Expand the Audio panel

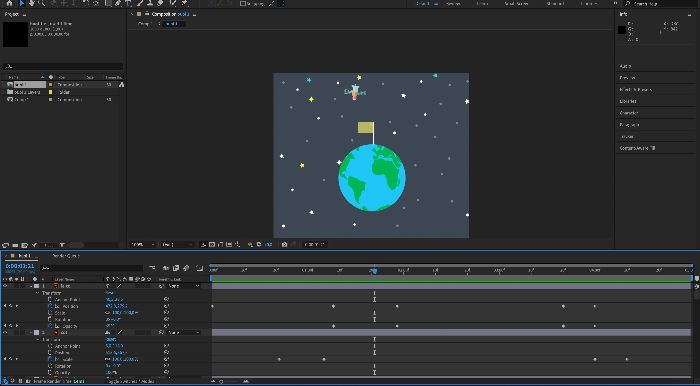tap(625, 66)
